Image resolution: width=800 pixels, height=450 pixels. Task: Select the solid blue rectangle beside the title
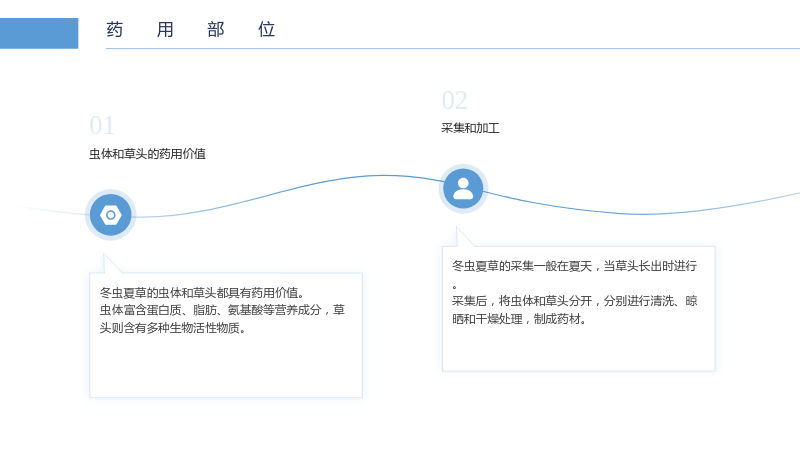point(39,34)
